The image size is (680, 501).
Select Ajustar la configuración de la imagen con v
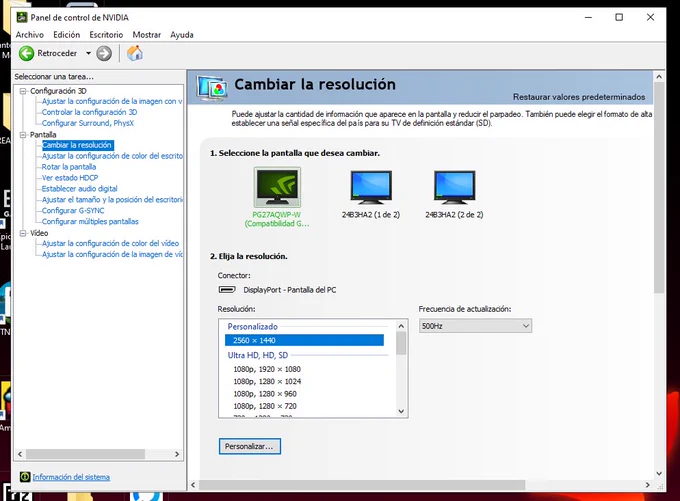(x=112, y=101)
